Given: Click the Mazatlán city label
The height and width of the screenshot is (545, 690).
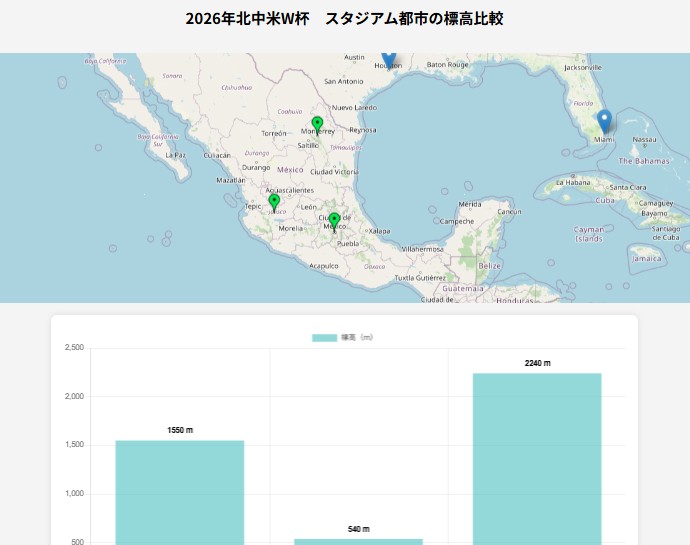Looking at the screenshot, I should [x=231, y=180].
